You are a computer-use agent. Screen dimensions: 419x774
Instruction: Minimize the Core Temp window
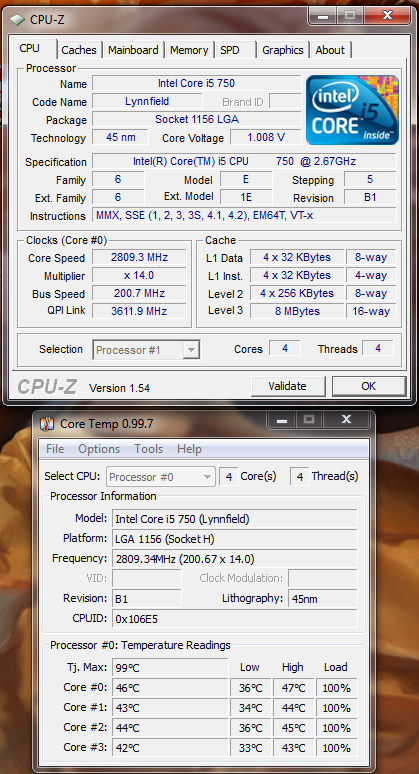282,420
